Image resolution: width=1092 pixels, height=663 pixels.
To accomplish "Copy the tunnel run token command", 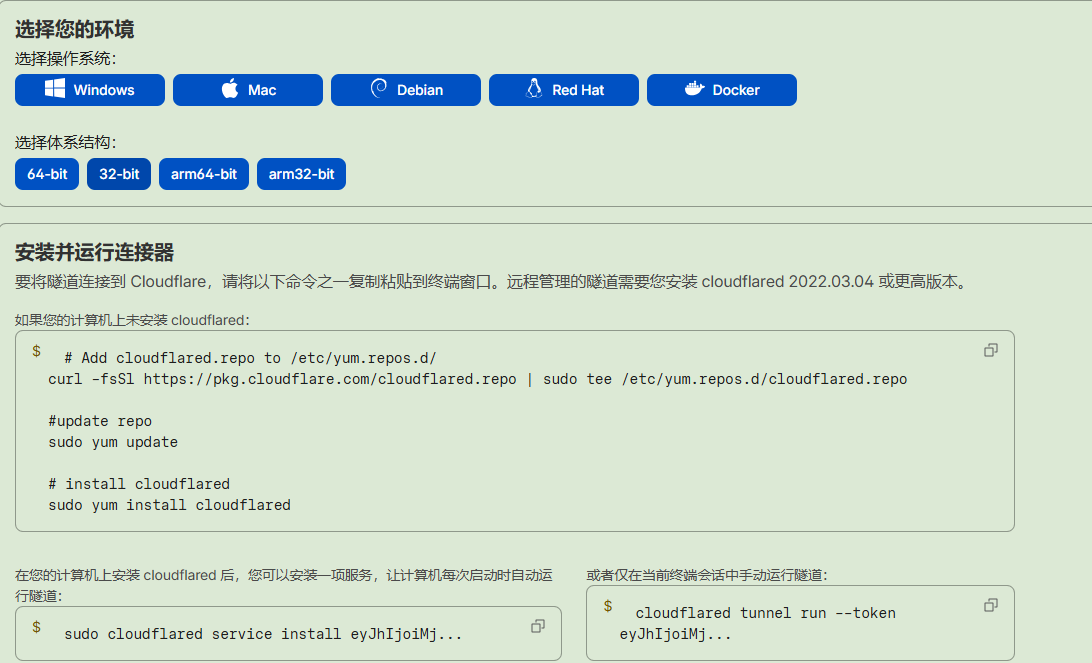I will pos(990,605).
